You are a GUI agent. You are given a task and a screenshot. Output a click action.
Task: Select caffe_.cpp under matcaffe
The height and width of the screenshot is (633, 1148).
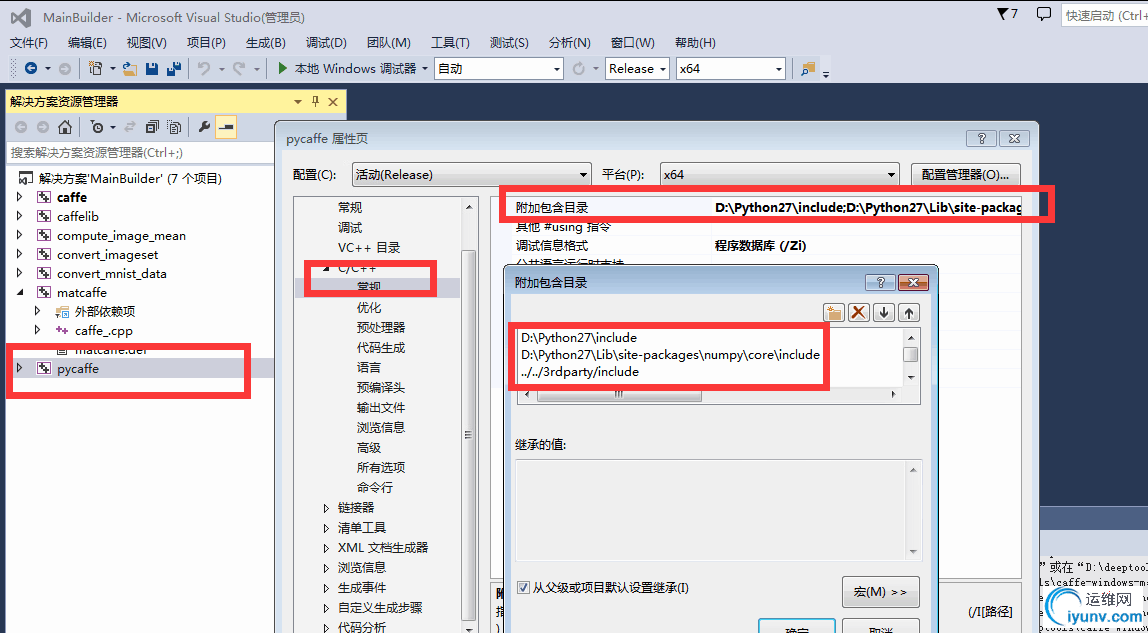click(x=103, y=330)
